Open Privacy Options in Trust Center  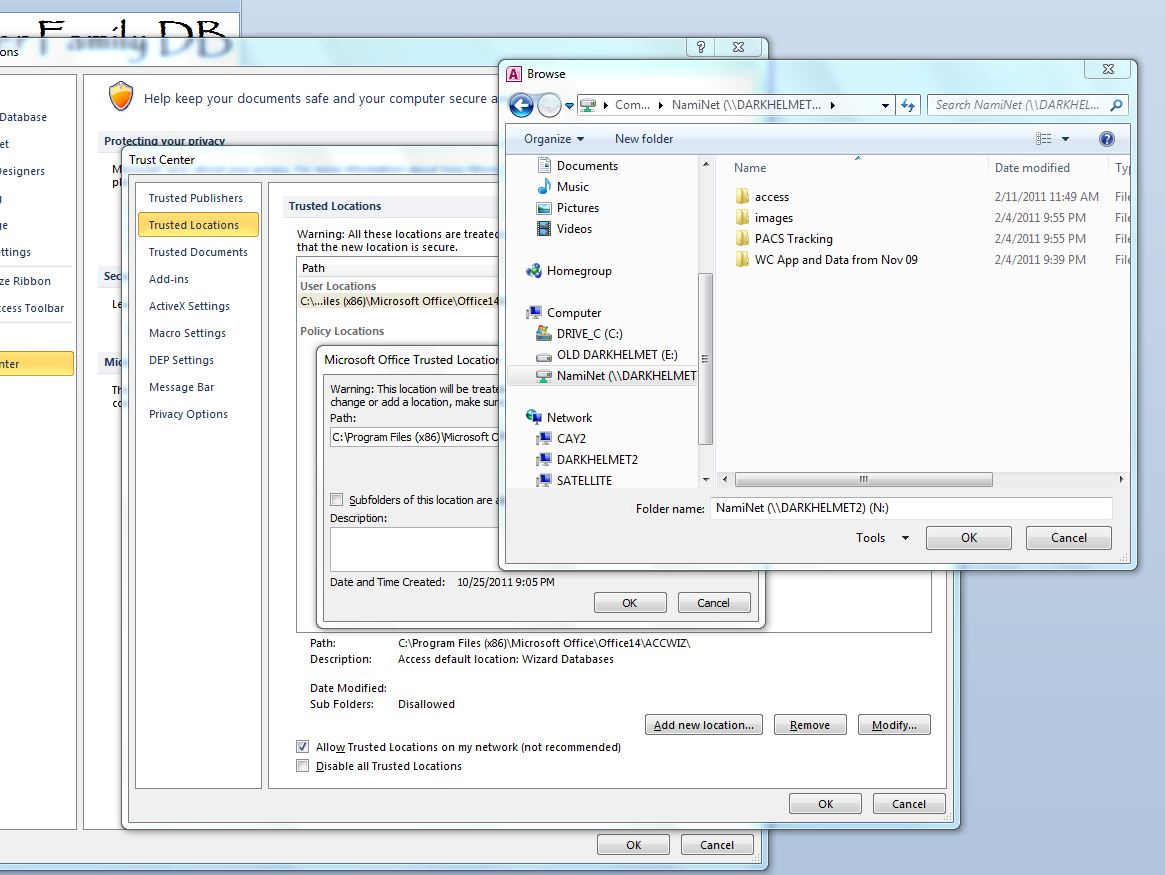(x=188, y=414)
